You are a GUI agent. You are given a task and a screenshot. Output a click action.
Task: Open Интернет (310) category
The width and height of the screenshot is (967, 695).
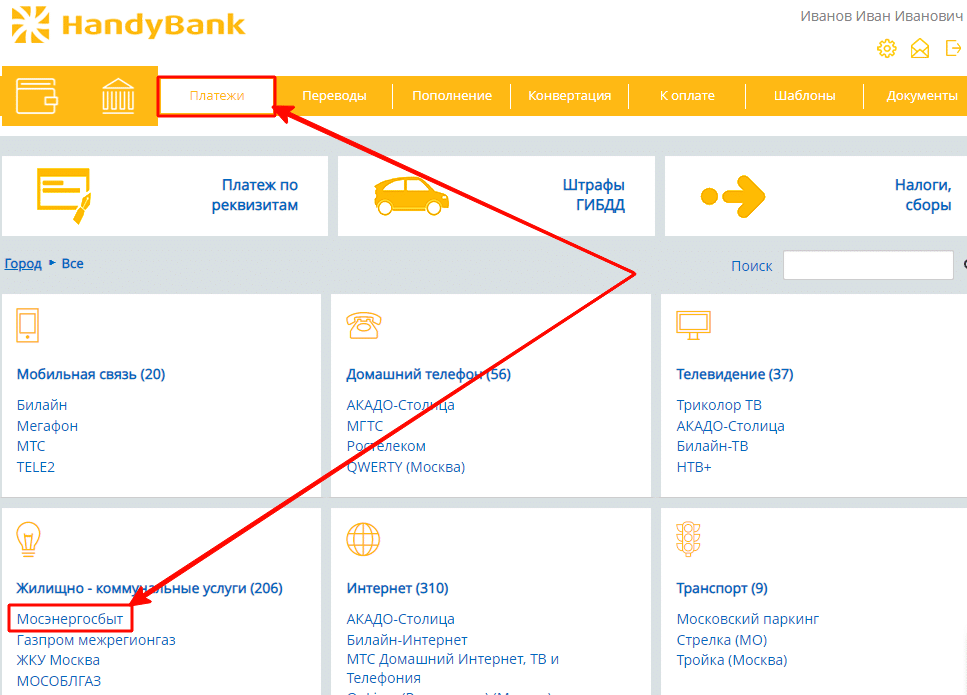pyautogui.click(x=397, y=588)
